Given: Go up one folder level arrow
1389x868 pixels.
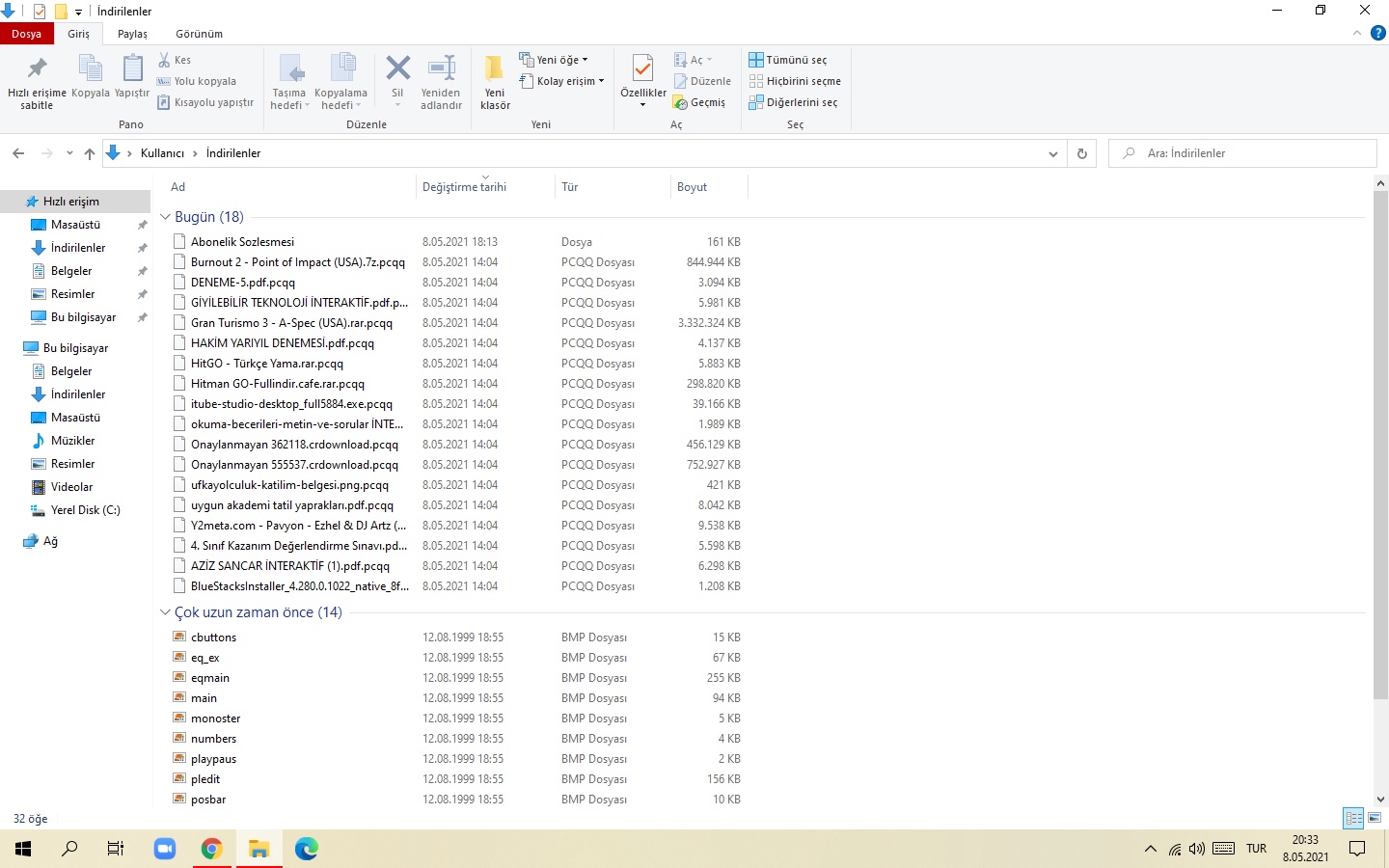Looking at the screenshot, I should (90, 153).
